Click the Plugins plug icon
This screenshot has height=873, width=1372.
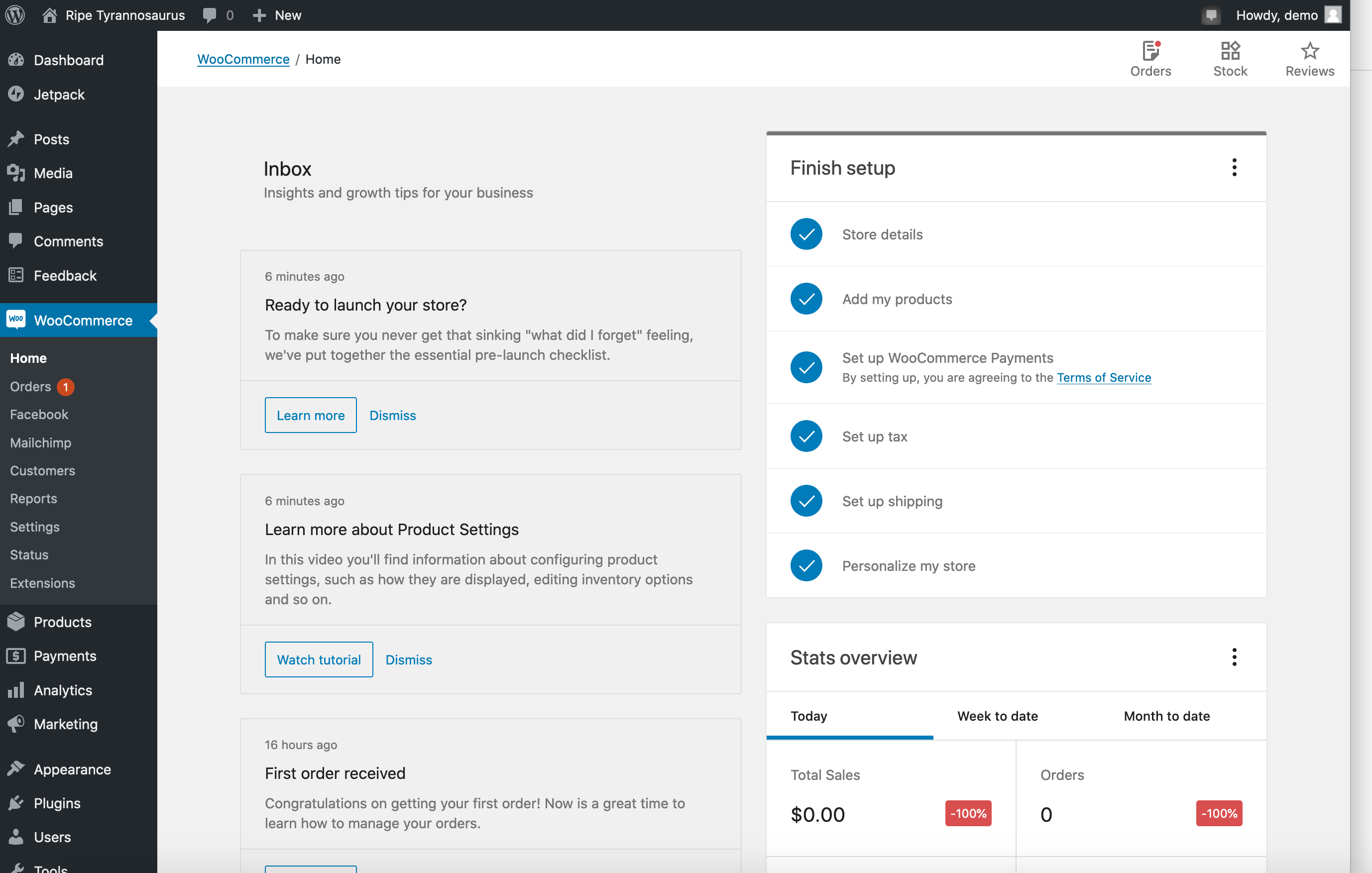16,802
